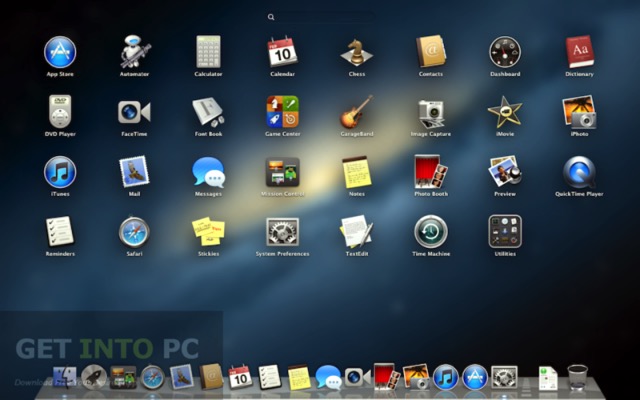
Task: Launch Photo Booth from the Launchpad grid
Action: (431, 171)
